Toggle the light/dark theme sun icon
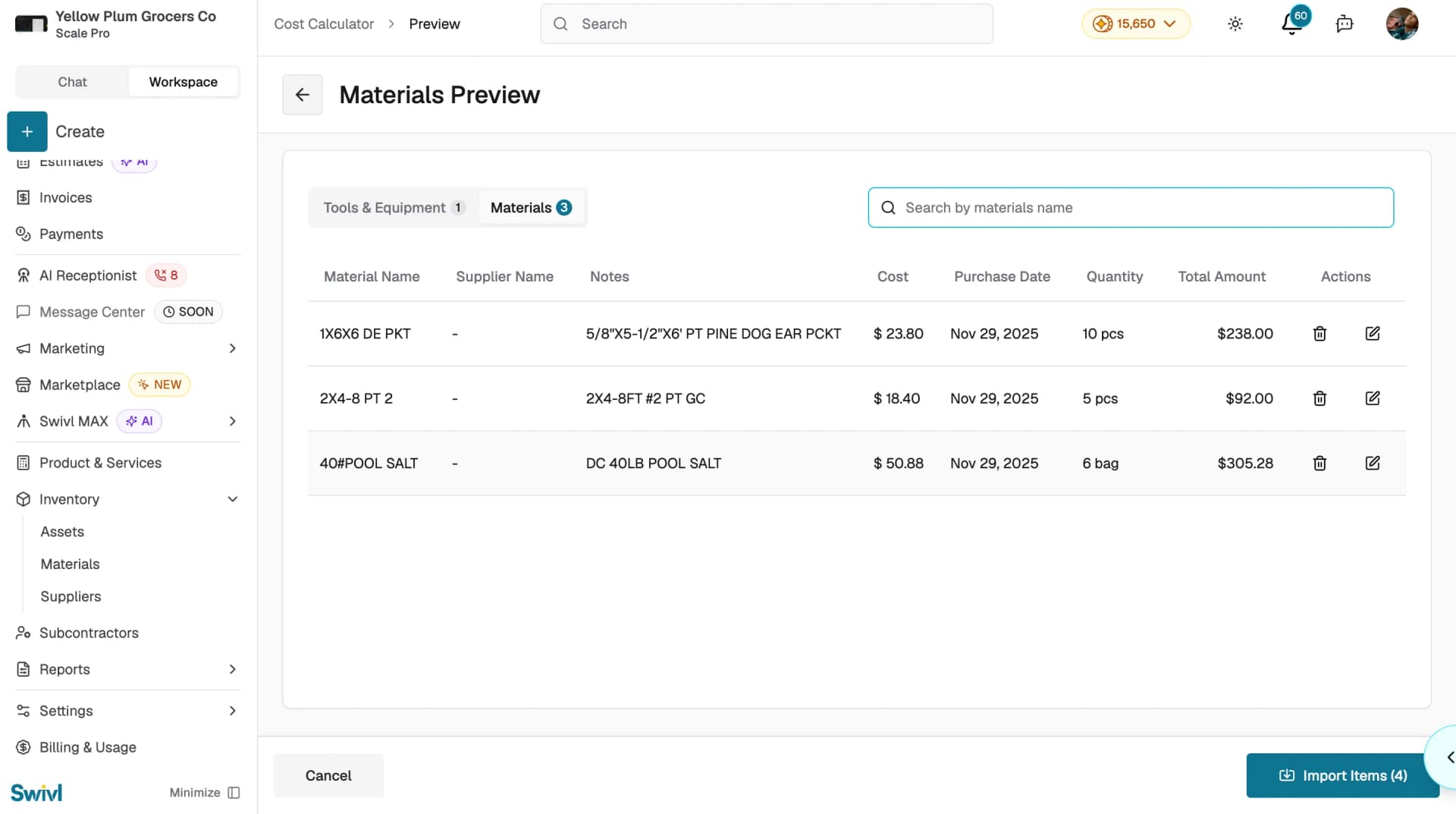Image resolution: width=1456 pixels, height=814 pixels. pyautogui.click(x=1235, y=24)
